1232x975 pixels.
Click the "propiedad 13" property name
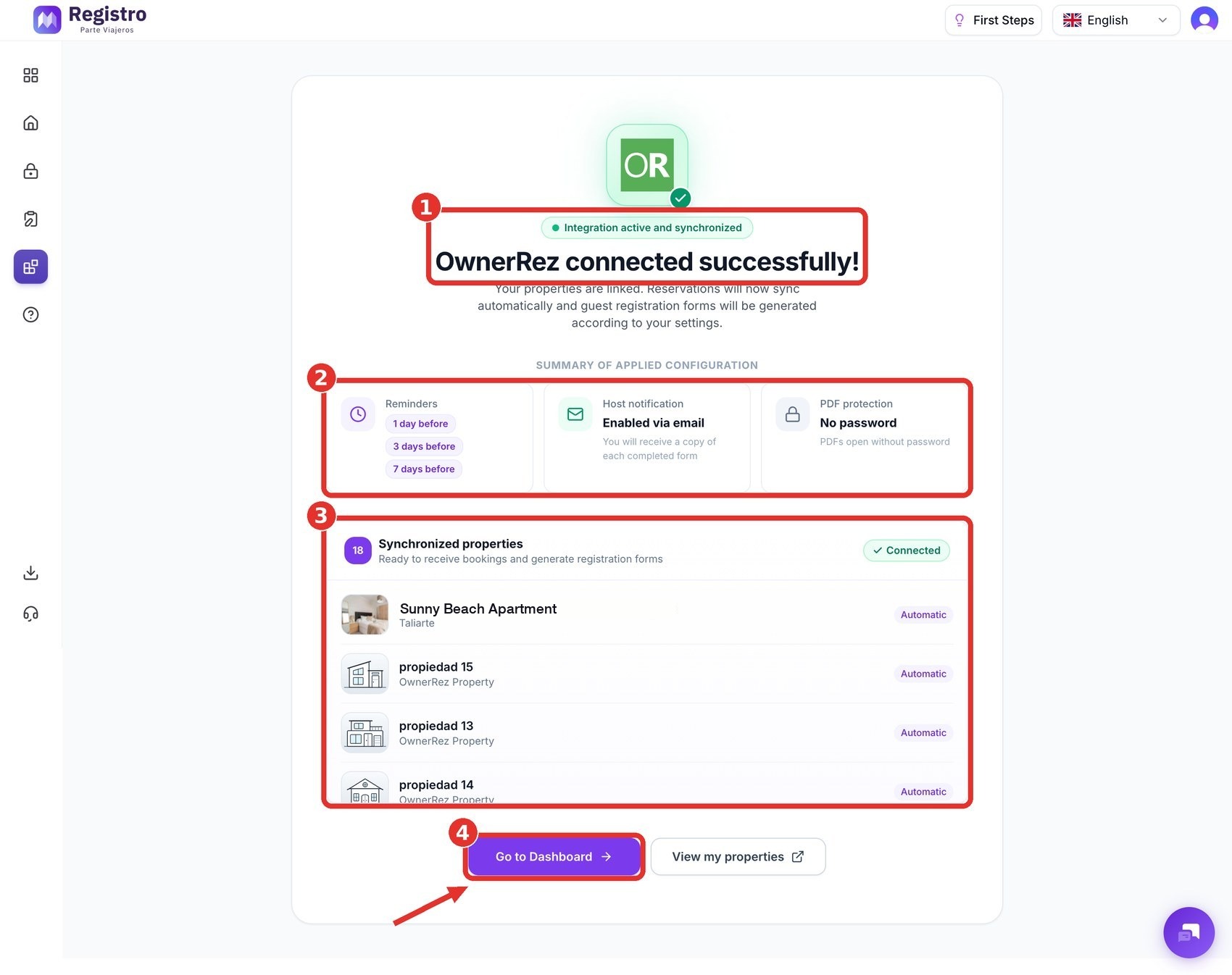[x=436, y=726]
